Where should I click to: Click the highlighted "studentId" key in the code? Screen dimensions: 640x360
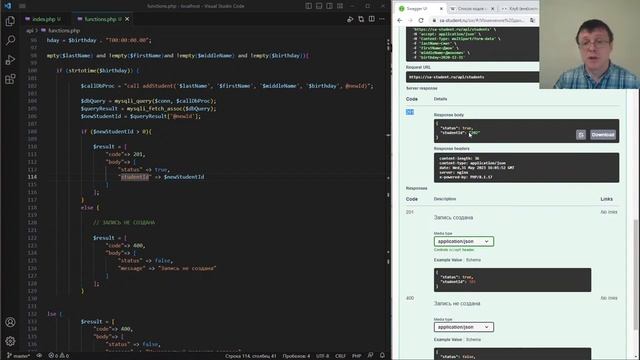click(x=135, y=177)
